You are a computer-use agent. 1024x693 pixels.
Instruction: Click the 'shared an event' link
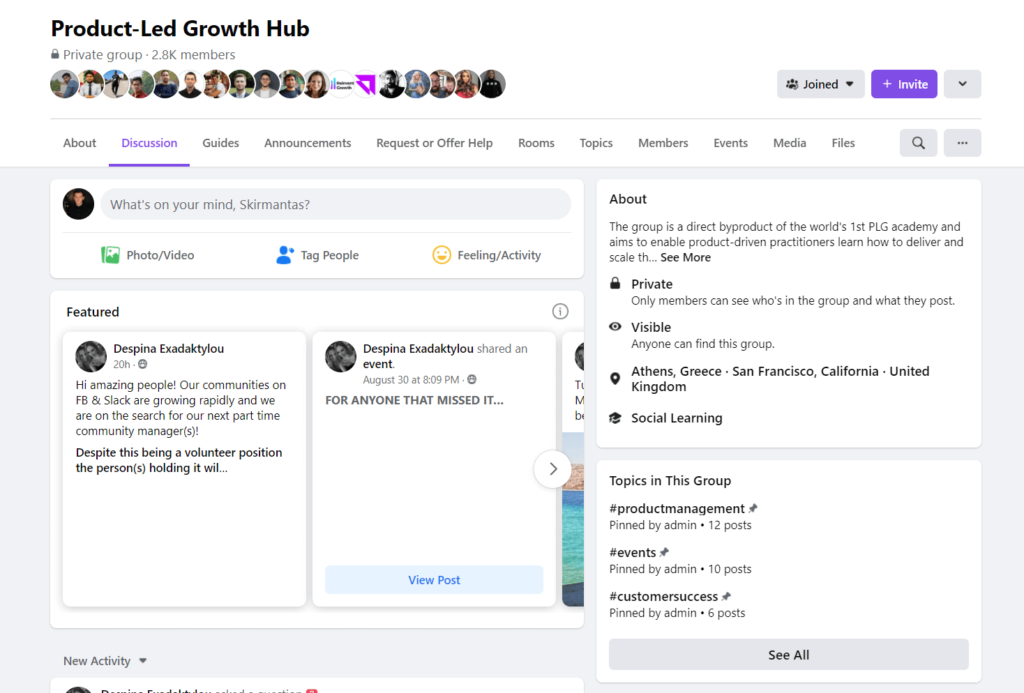tap(445, 356)
